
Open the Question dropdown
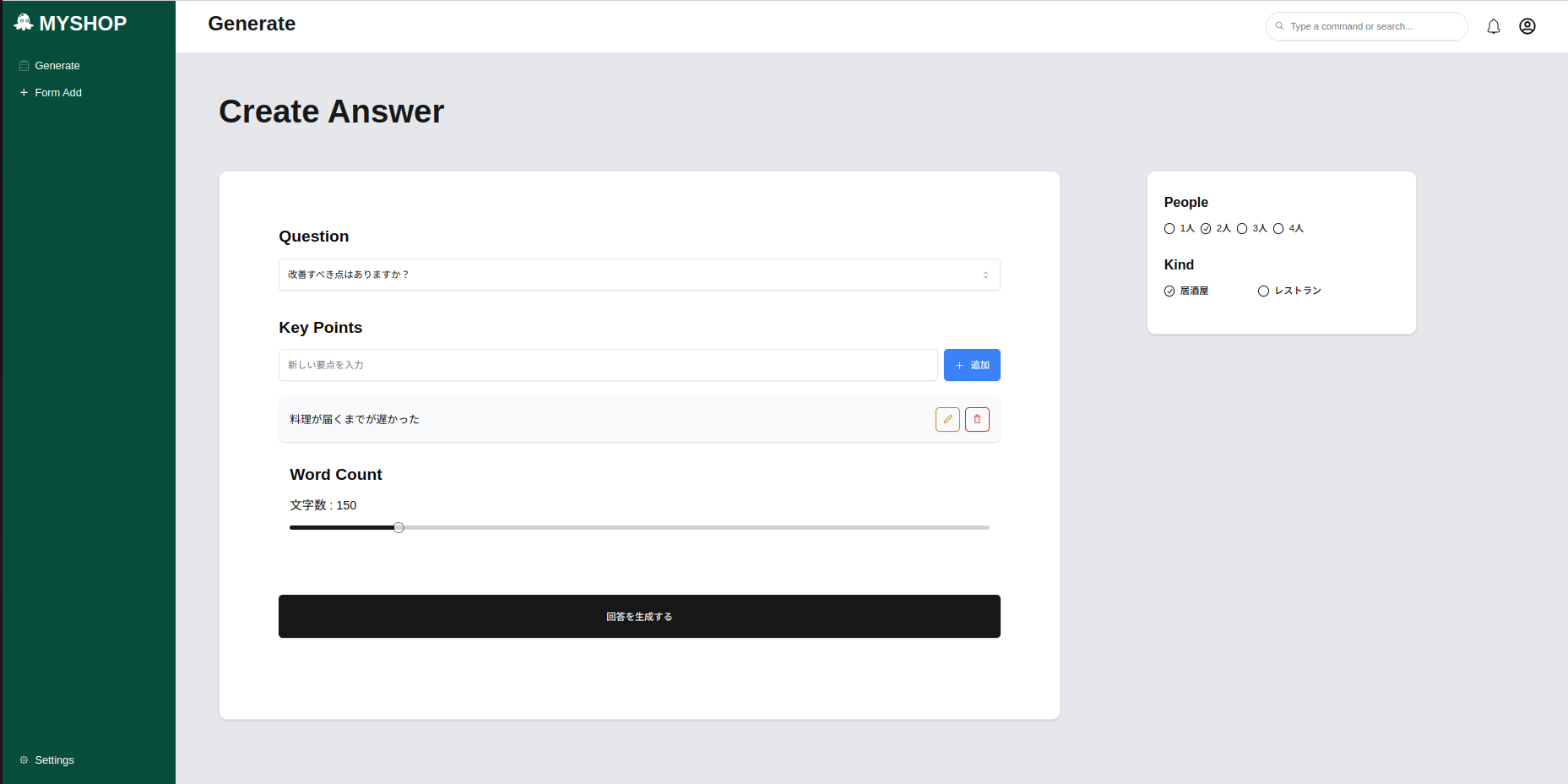(x=639, y=275)
